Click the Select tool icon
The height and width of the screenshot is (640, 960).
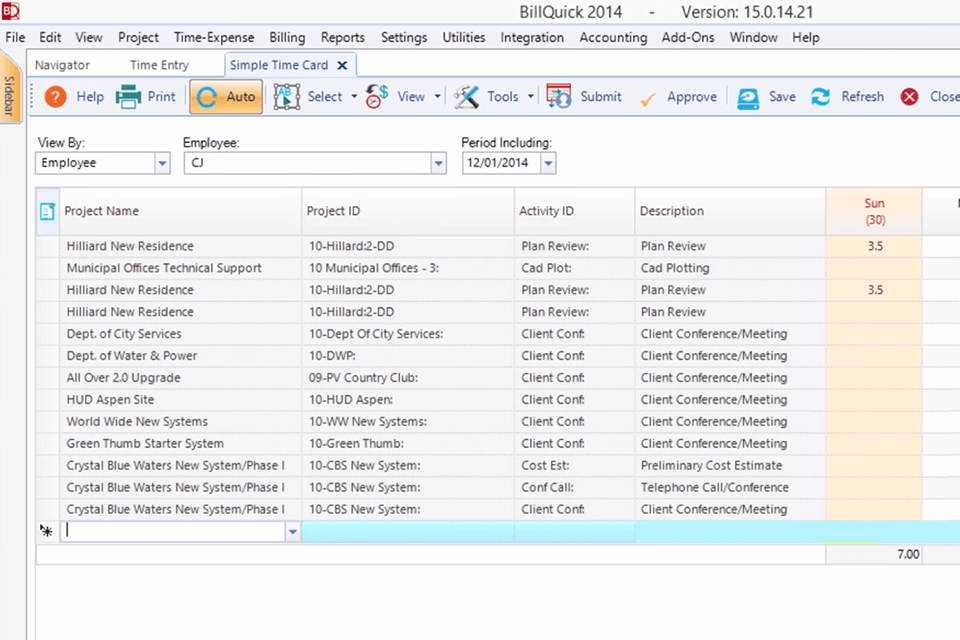287,97
